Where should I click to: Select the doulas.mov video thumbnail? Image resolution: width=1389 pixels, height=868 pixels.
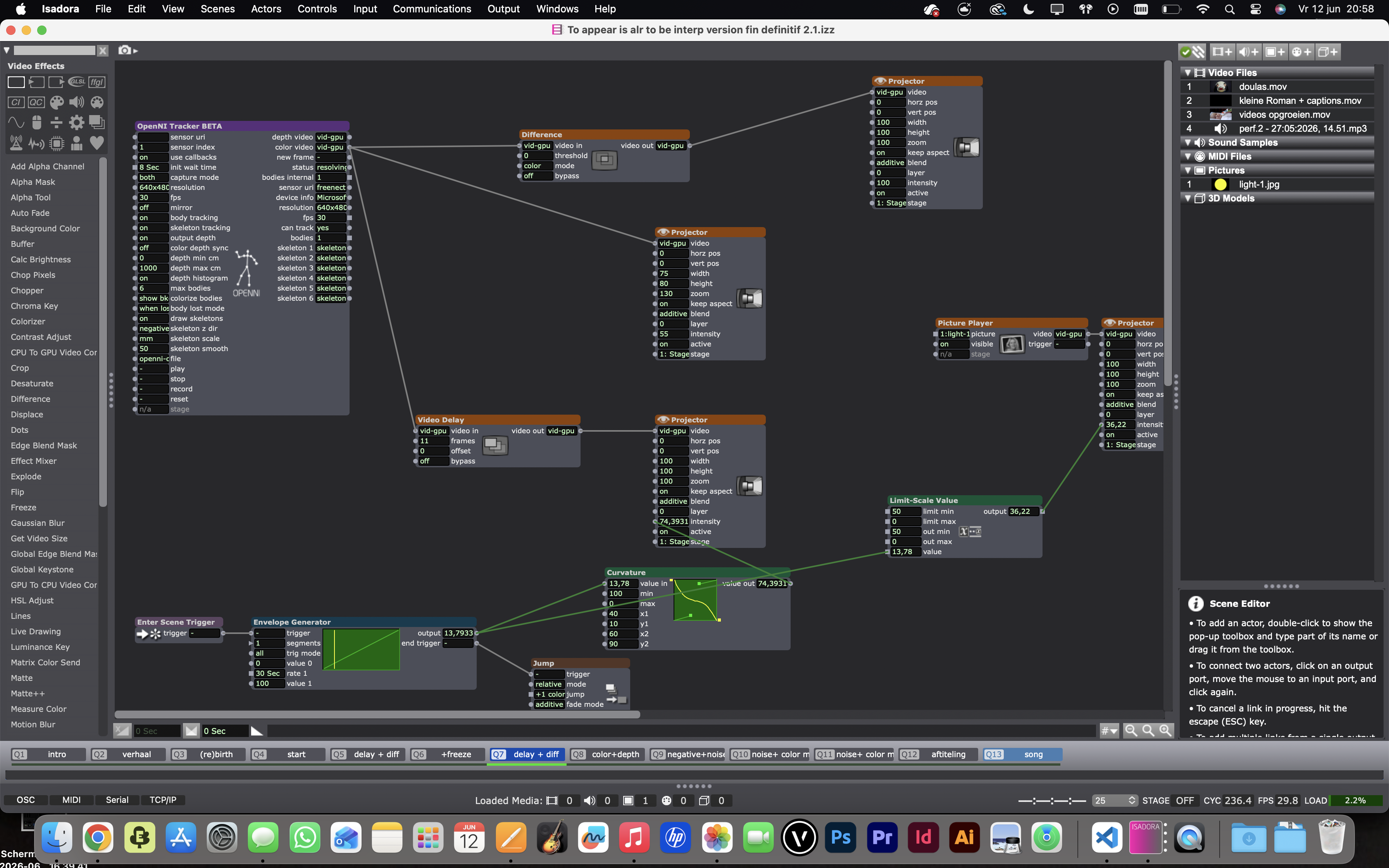click(x=1221, y=87)
